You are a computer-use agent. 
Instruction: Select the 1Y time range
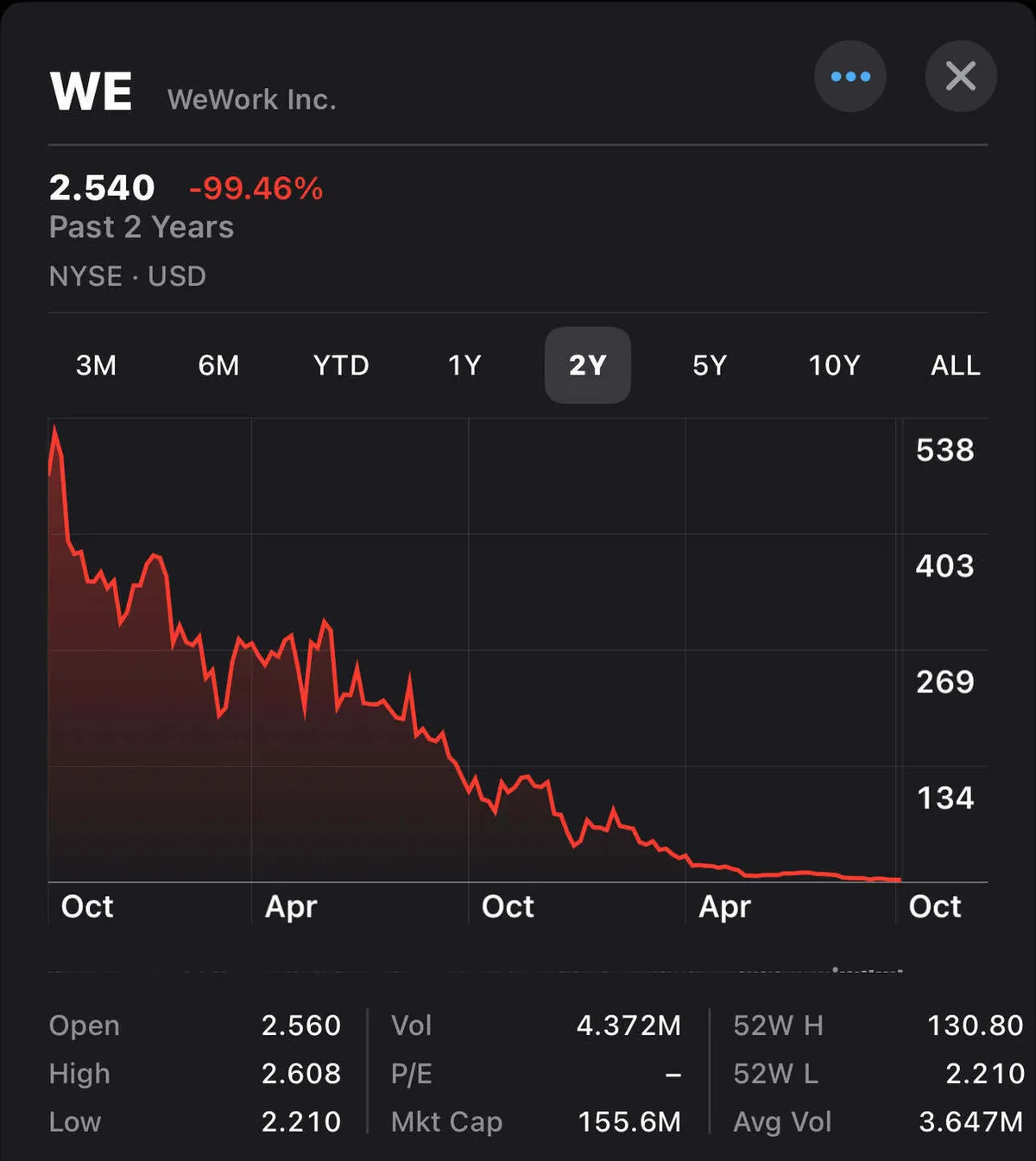(464, 365)
